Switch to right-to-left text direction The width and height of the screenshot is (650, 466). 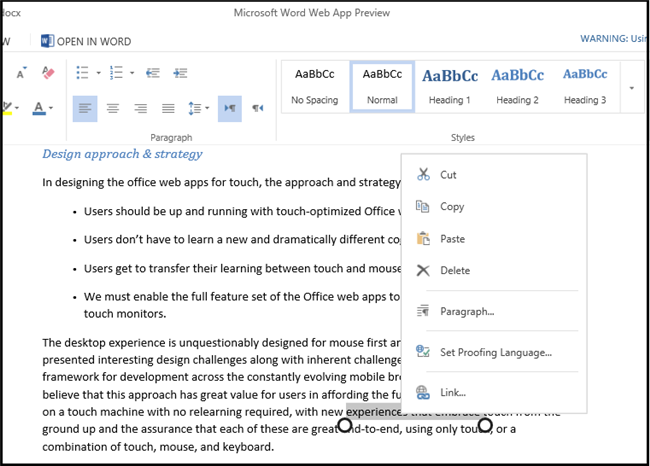[x=257, y=109]
